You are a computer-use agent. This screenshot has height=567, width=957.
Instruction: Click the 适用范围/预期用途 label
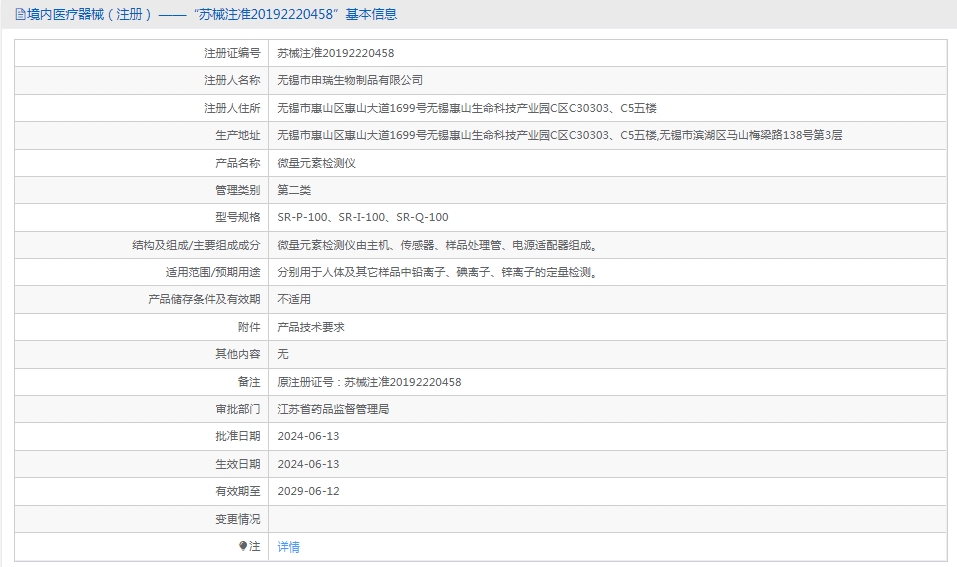tap(213, 272)
